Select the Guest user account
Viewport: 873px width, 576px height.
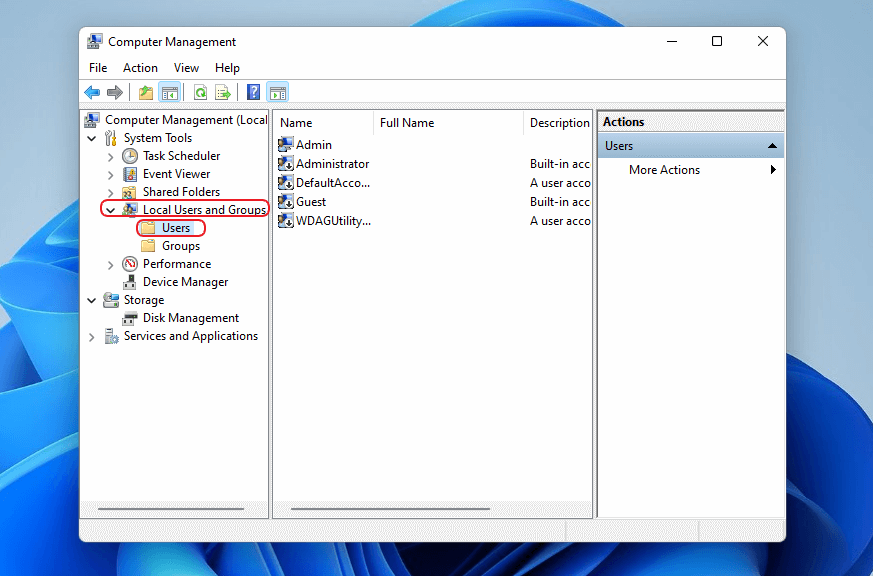point(310,202)
